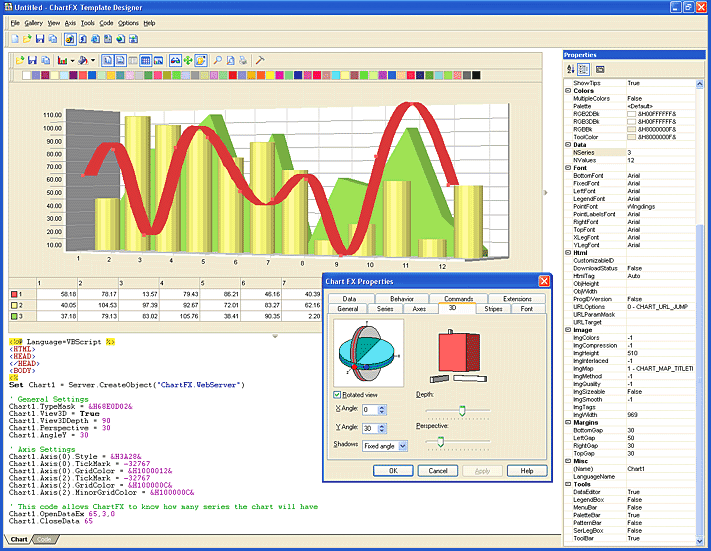711x551 pixels.
Task: Open the Behavior tab in properties dialog
Action: coord(402,299)
